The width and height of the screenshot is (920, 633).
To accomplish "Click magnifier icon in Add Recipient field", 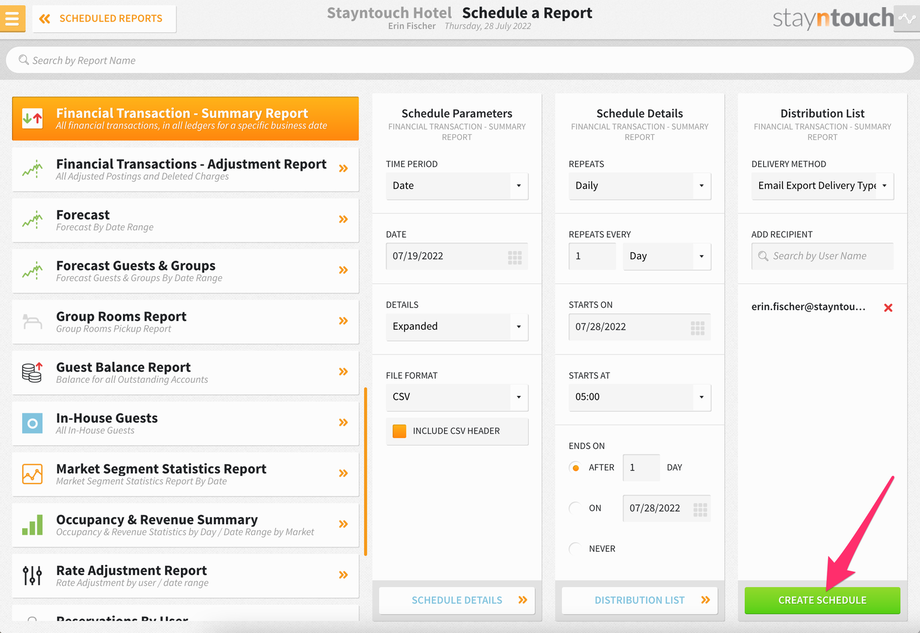I will (763, 256).
